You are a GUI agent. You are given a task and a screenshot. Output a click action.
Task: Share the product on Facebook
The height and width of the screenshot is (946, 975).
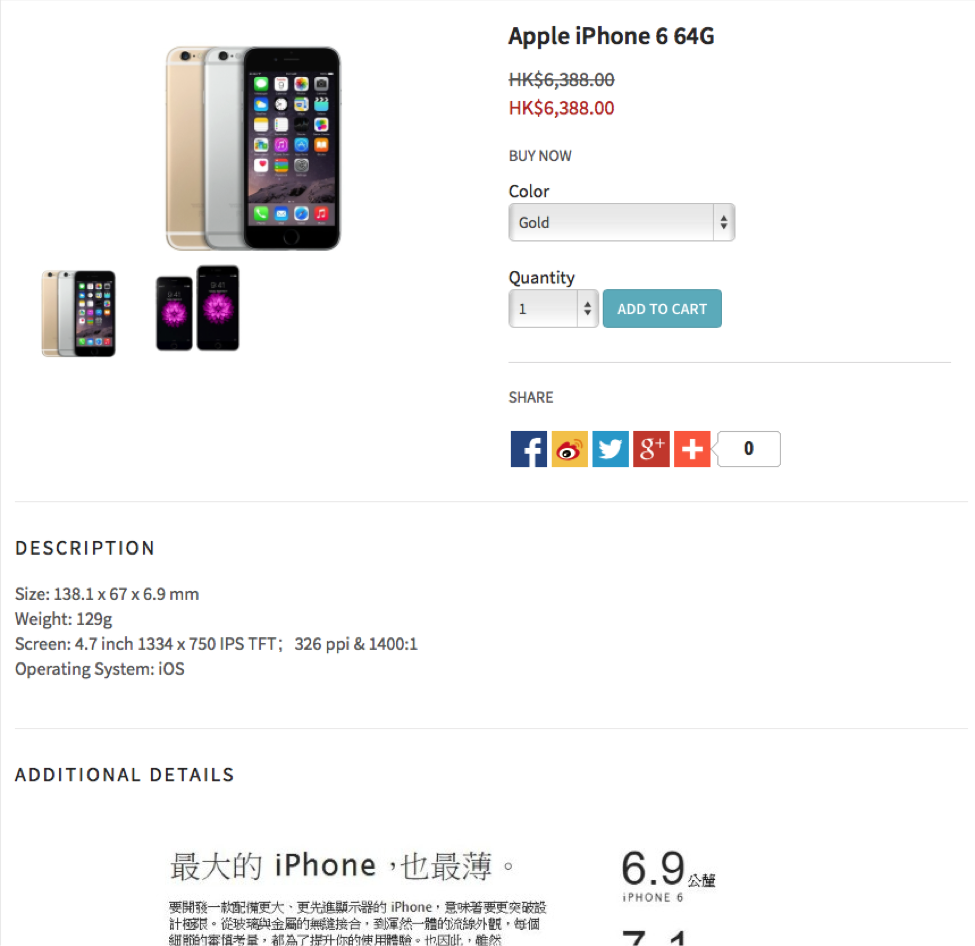[529, 448]
